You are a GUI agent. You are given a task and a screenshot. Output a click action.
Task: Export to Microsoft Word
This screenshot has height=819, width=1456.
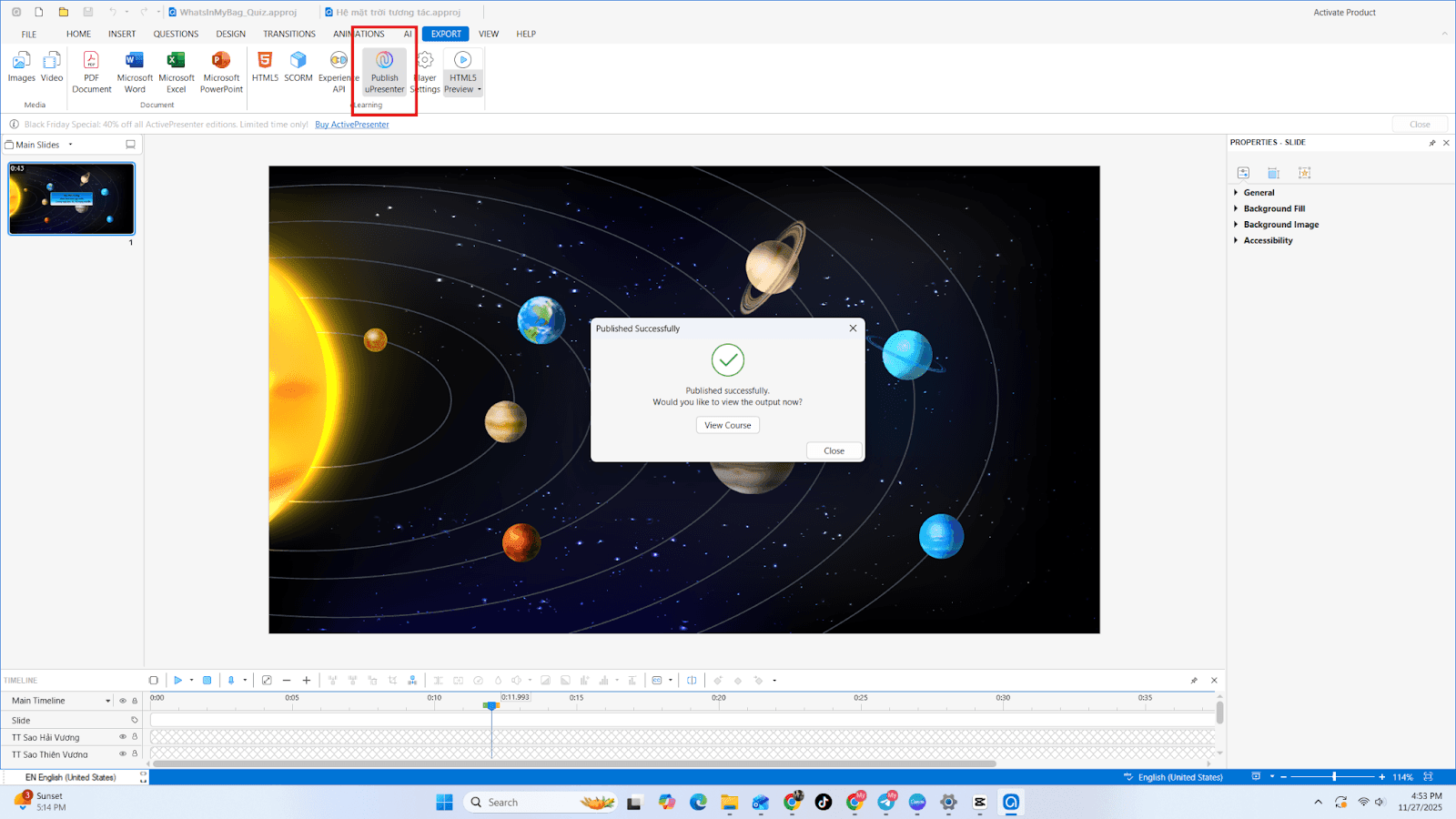click(x=135, y=72)
